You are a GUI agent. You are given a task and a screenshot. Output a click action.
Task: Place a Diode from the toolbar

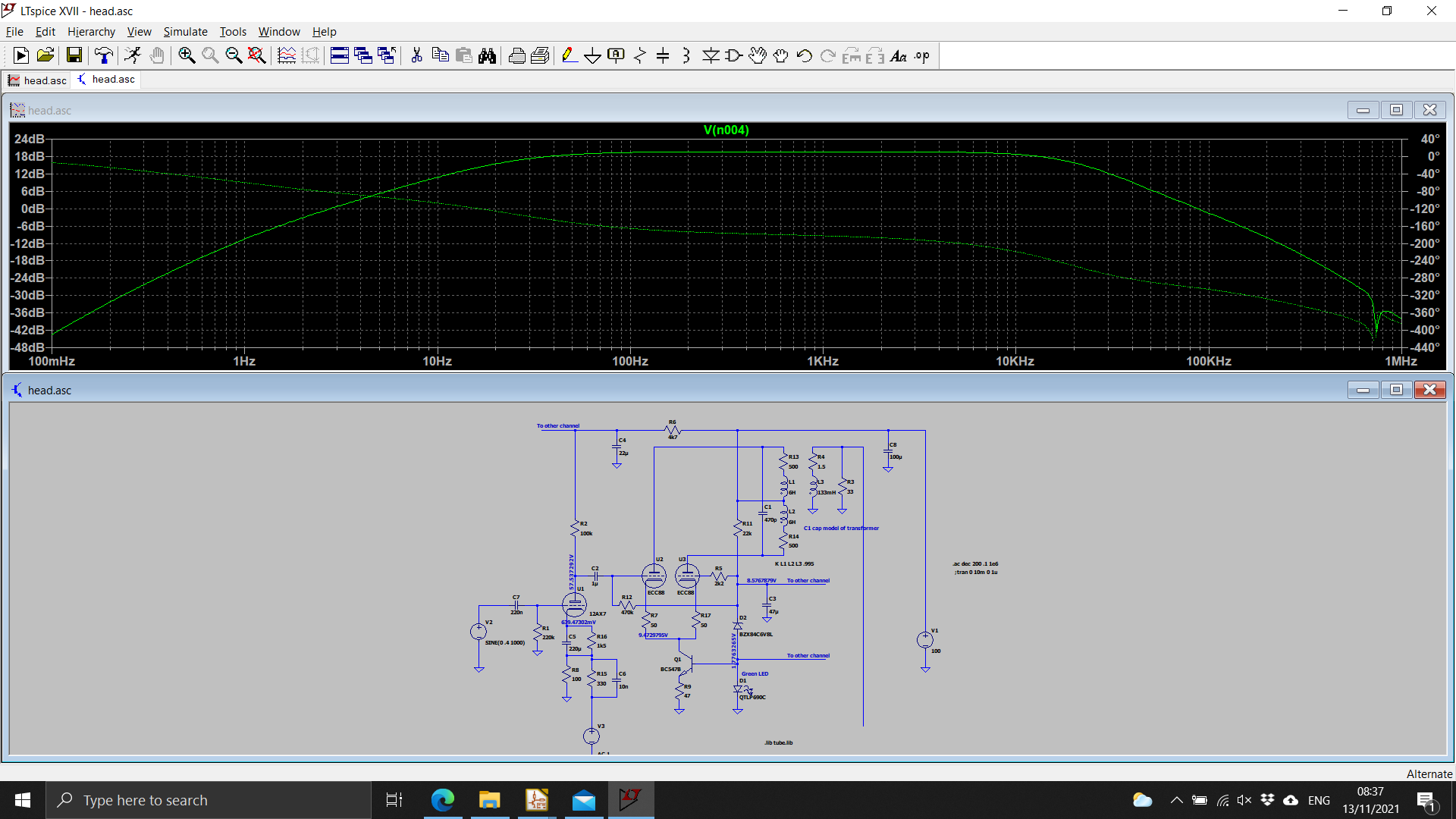coord(711,55)
